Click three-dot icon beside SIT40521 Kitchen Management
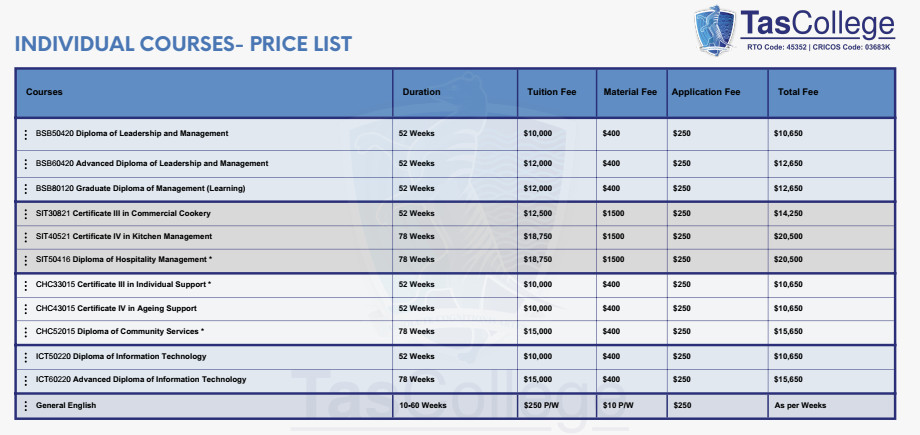The height and width of the screenshot is (435, 920). click(26, 237)
